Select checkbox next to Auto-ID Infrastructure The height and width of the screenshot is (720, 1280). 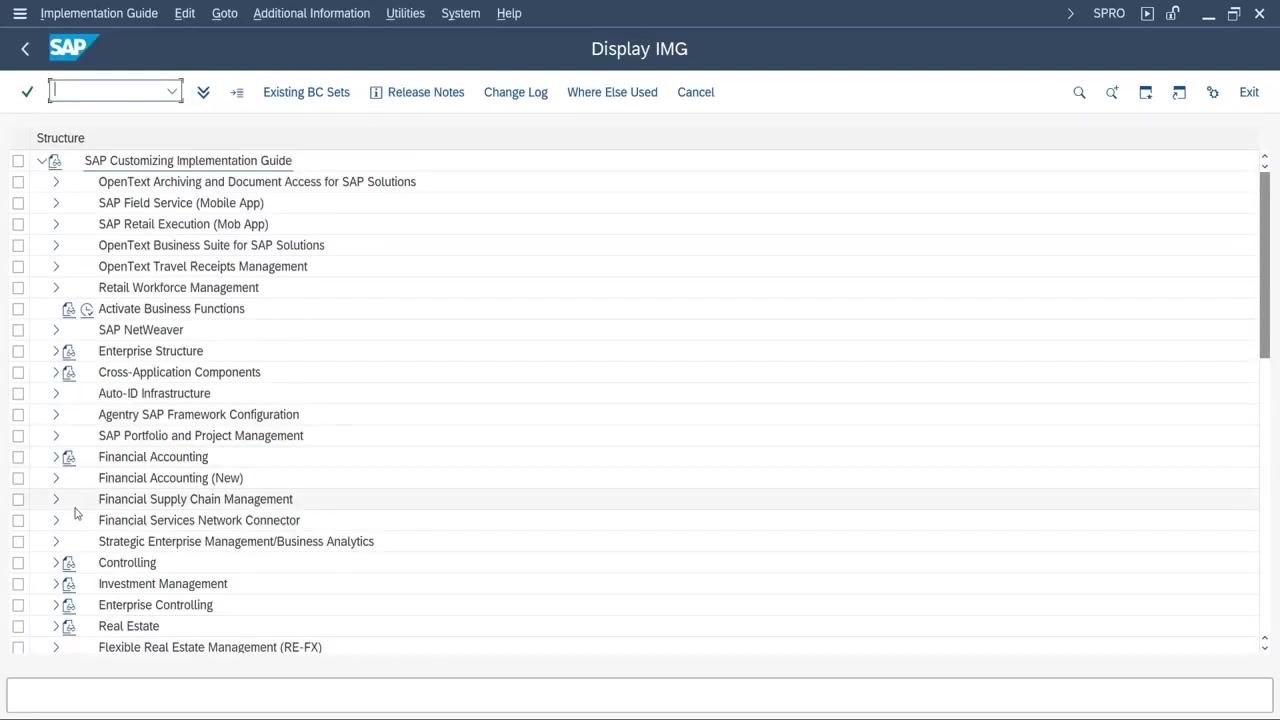(18, 394)
